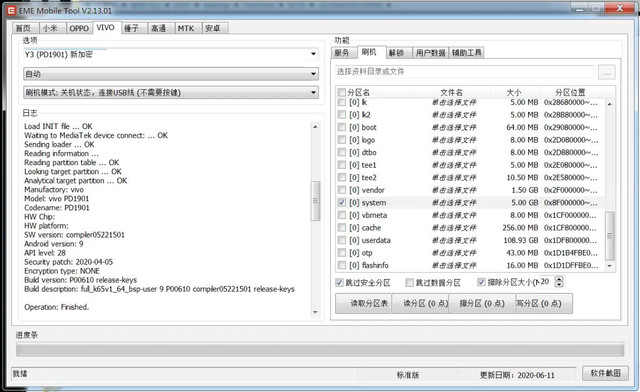This screenshot has width=640, height=392.
Task: Click the file name cell of the userdata row
Action: click(x=454, y=240)
